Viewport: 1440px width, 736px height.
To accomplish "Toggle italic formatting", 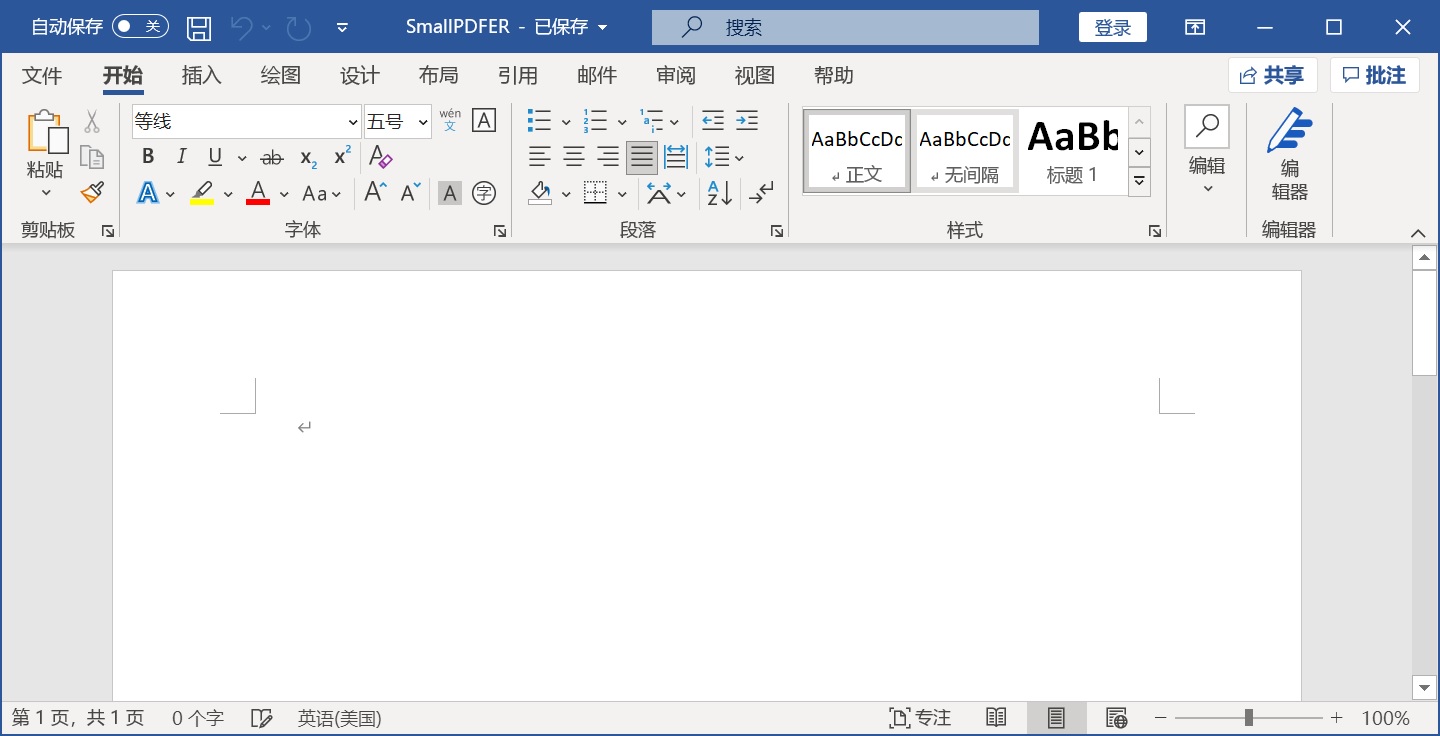I will click(181, 157).
